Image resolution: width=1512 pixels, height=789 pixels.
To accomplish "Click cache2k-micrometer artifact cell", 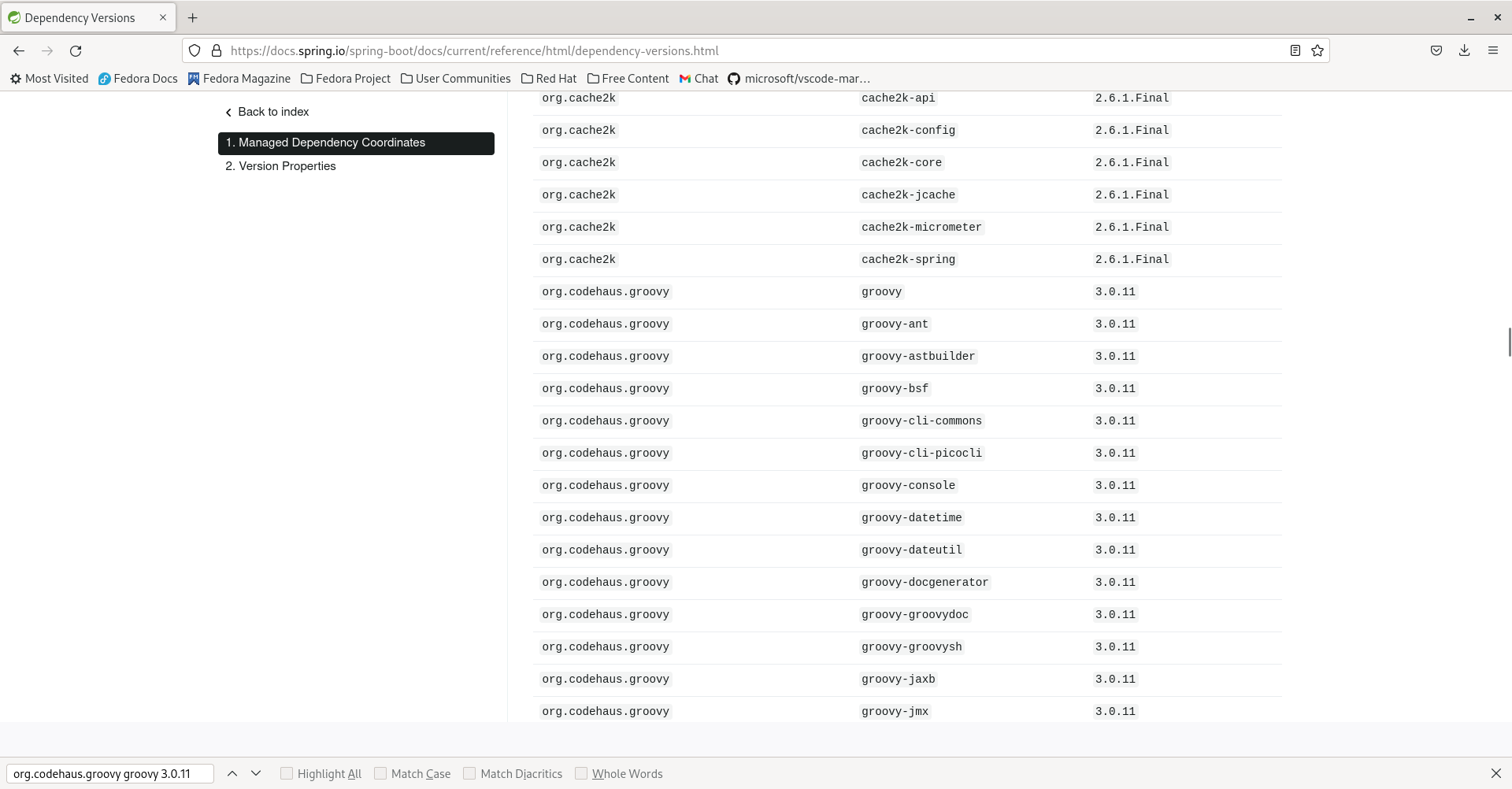I will click(921, 228).
